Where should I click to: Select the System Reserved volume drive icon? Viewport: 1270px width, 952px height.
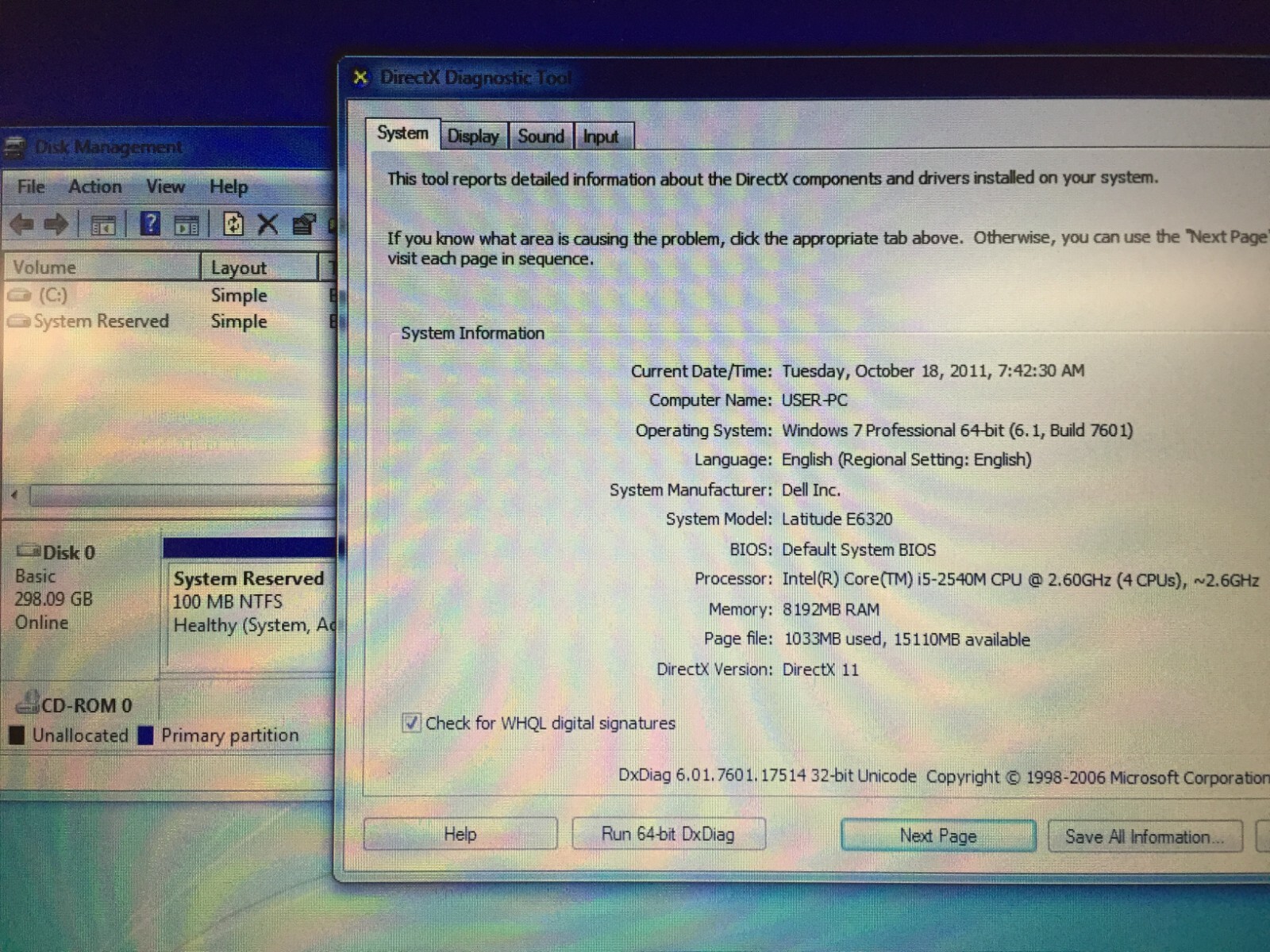click(19, 322)
